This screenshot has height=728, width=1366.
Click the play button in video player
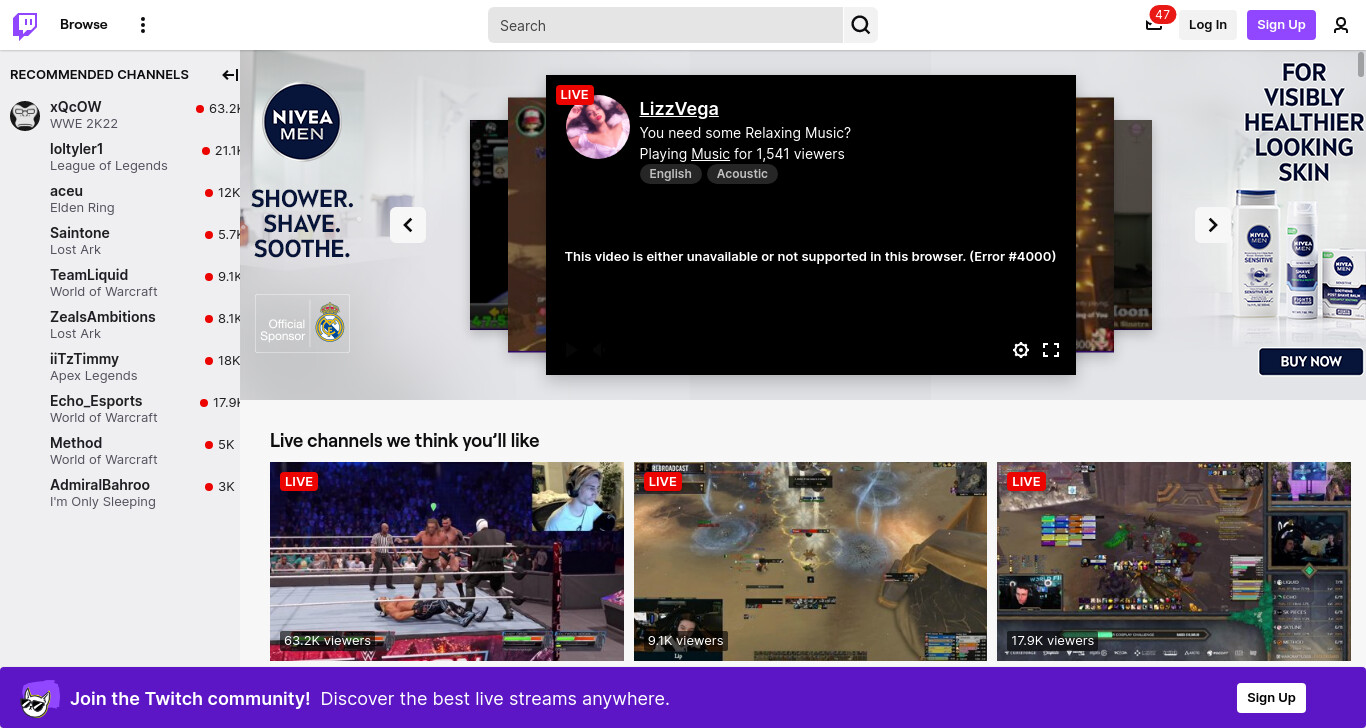tap(571, 350)
